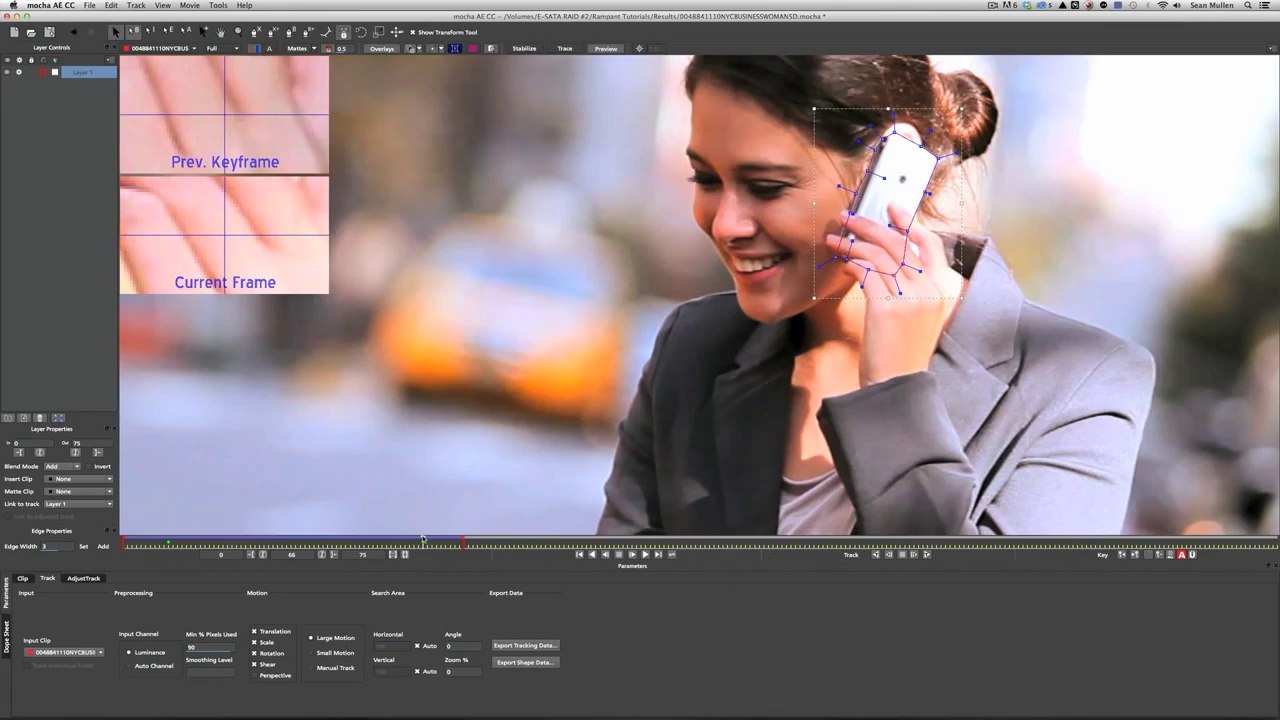Jump to the first frame
This screenshot has width=1280, height=720.
(579, 554)
